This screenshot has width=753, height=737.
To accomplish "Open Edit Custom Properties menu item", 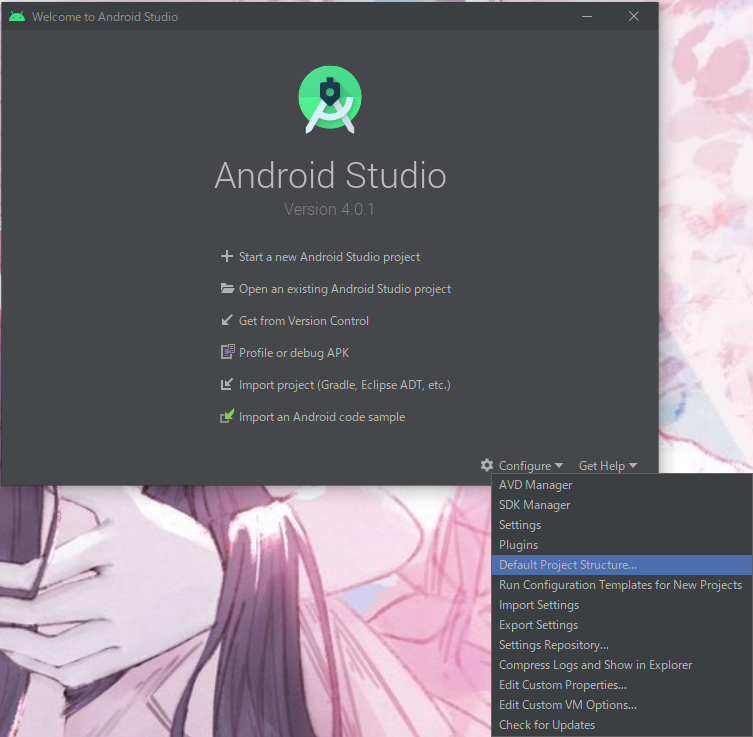I will pos(622,685).
